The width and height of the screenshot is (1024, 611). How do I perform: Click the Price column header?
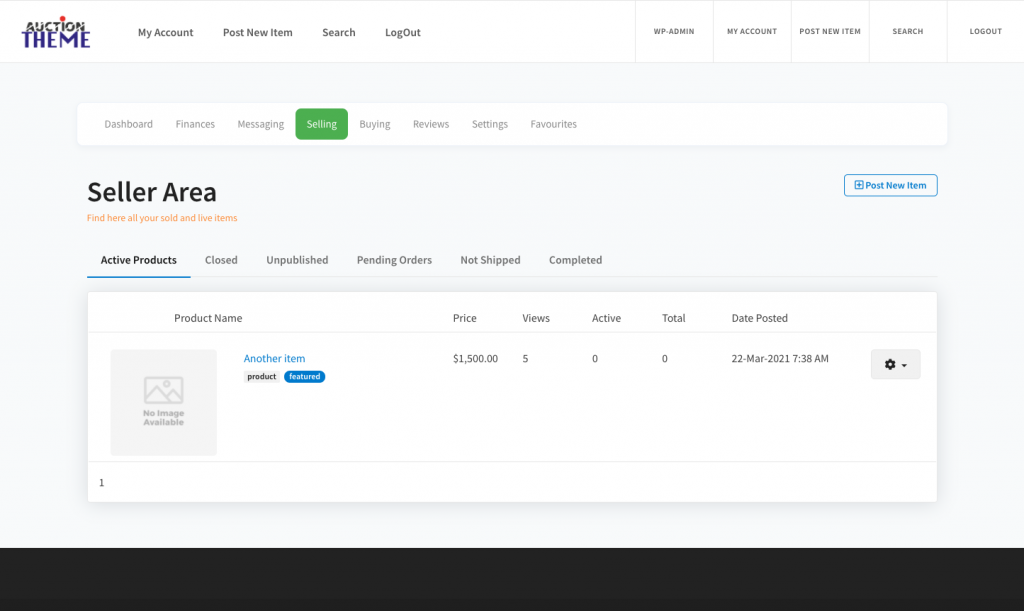tap(464, 318)
